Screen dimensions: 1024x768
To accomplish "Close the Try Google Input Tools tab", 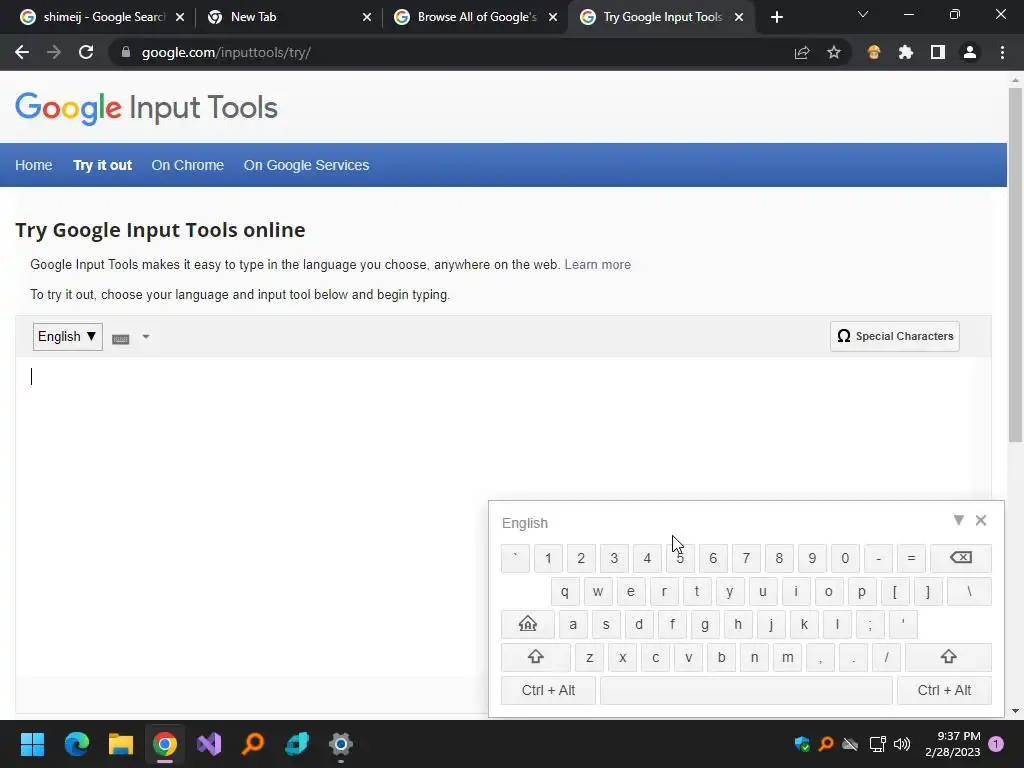I will (739, 17).
